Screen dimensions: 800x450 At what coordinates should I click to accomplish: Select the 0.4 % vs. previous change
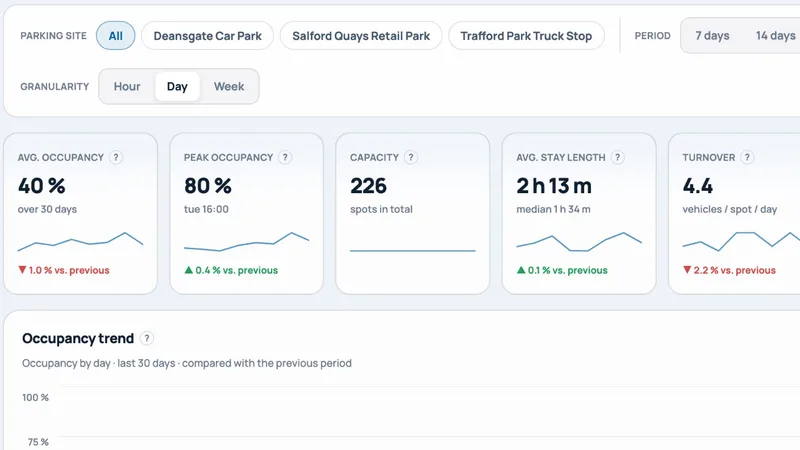[231, 270]
